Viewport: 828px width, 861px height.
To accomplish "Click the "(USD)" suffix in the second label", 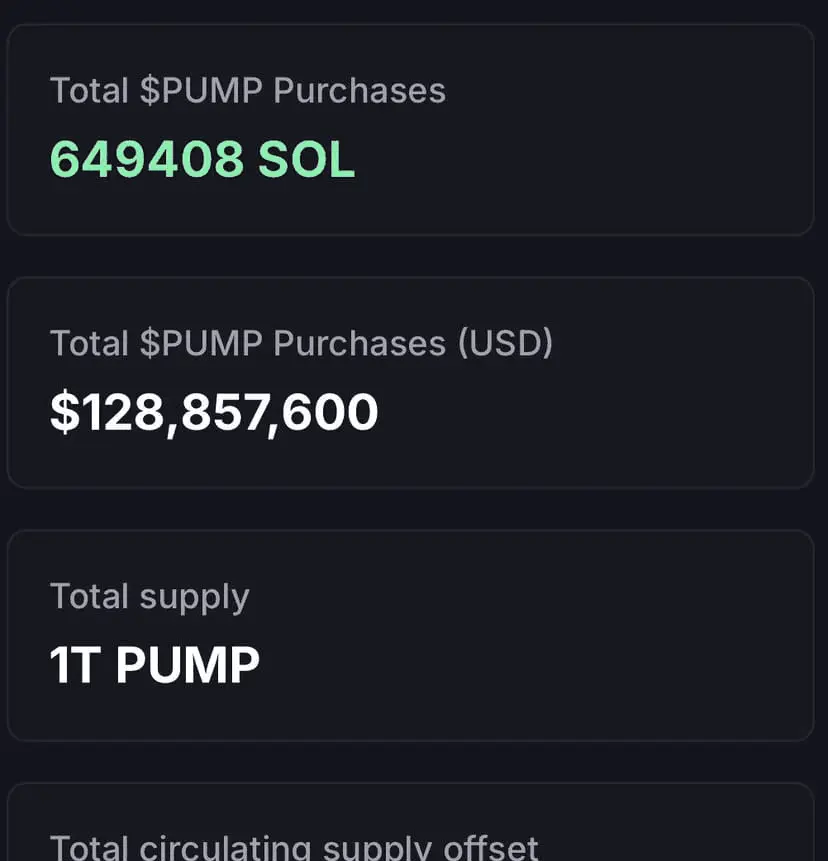I will [x=505, y=343].
